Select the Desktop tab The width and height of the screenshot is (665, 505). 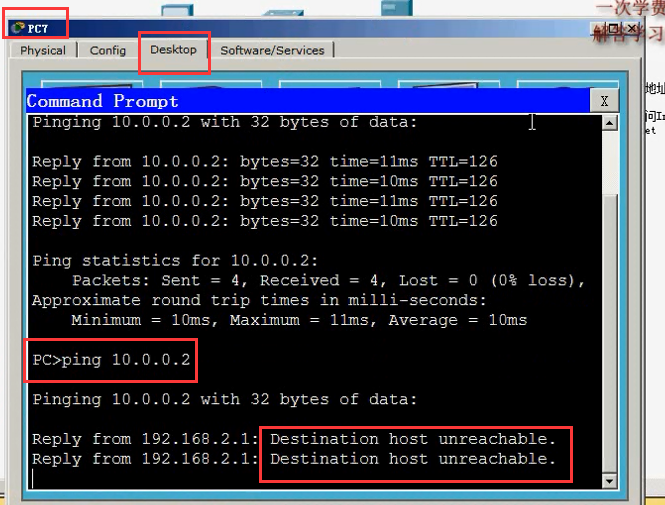tap(173, 50)
